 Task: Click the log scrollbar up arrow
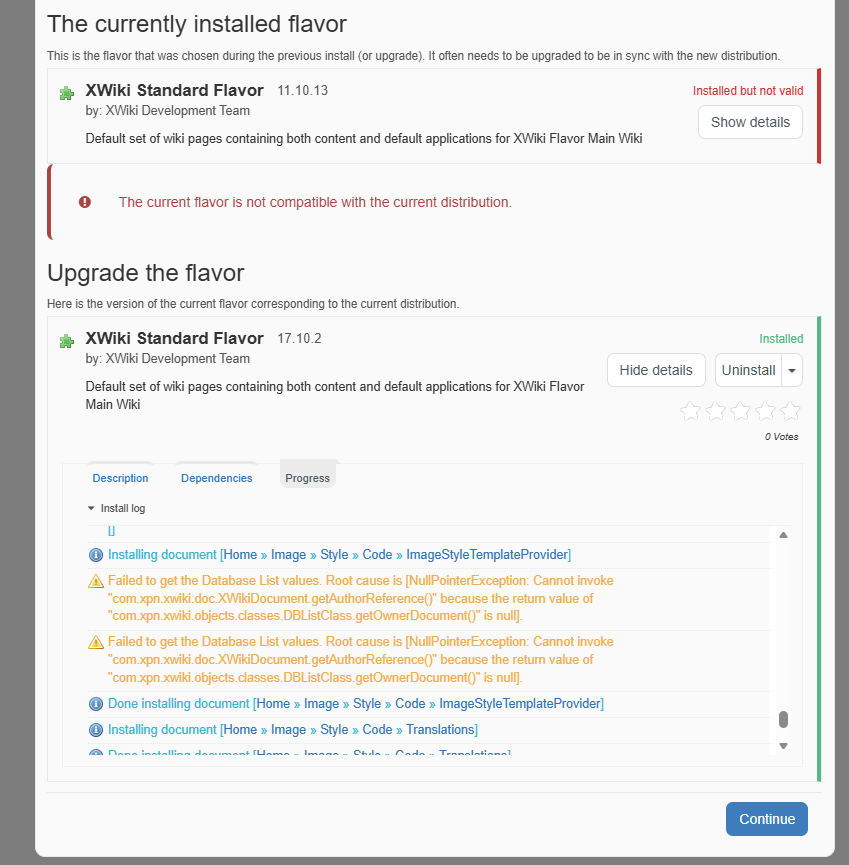point(783,536)
